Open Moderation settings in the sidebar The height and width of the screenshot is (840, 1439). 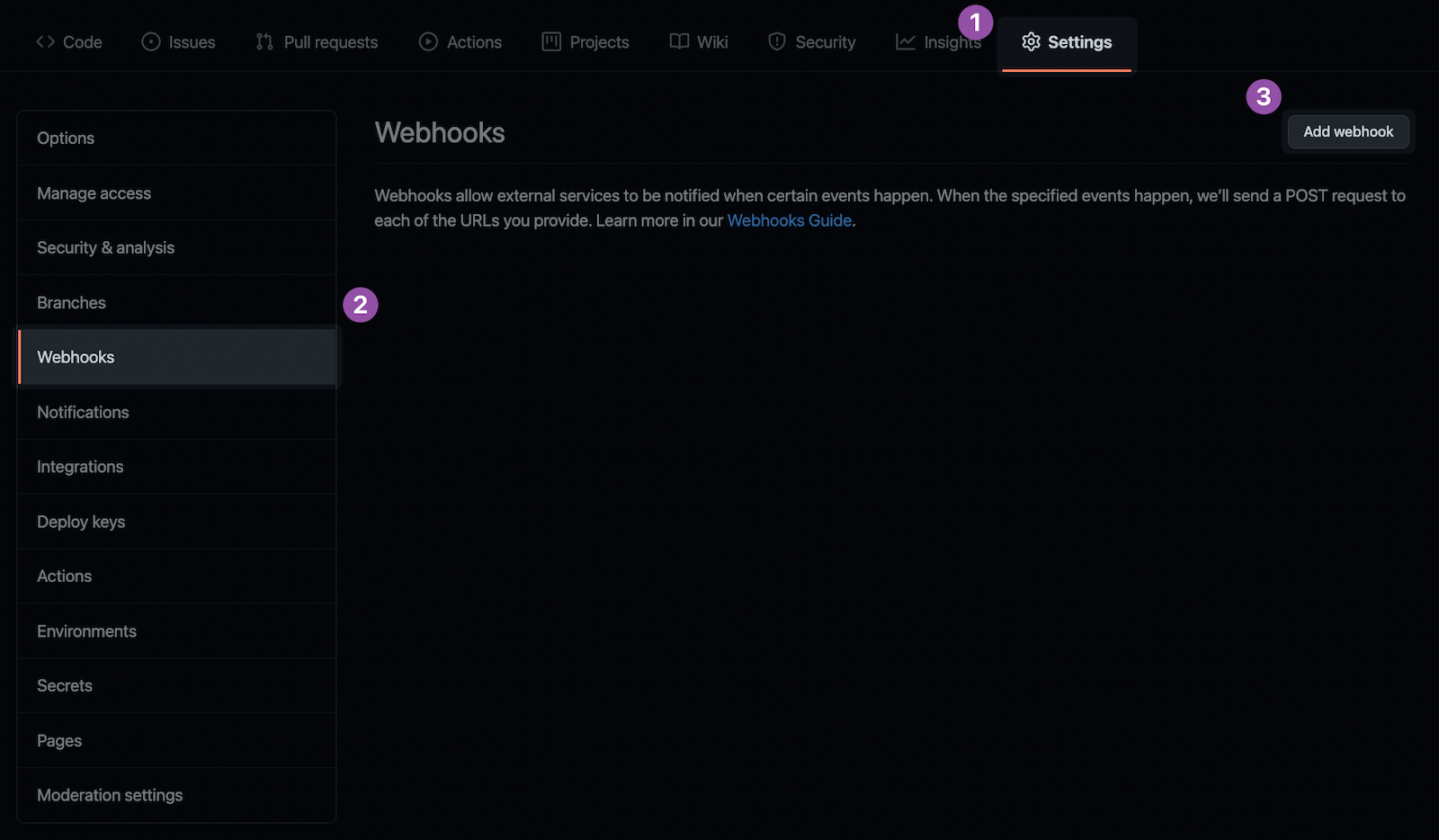176,795
